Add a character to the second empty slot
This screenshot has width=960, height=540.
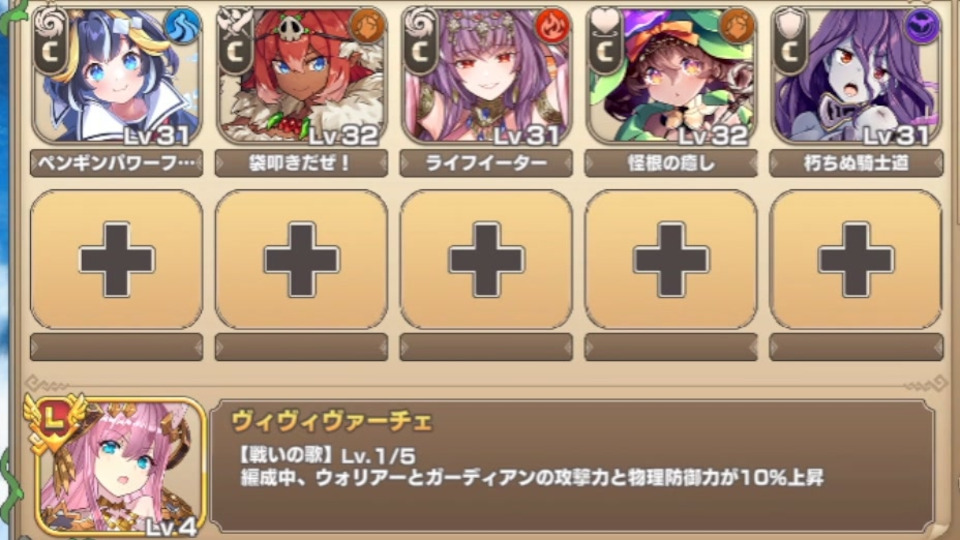[301, 260]
